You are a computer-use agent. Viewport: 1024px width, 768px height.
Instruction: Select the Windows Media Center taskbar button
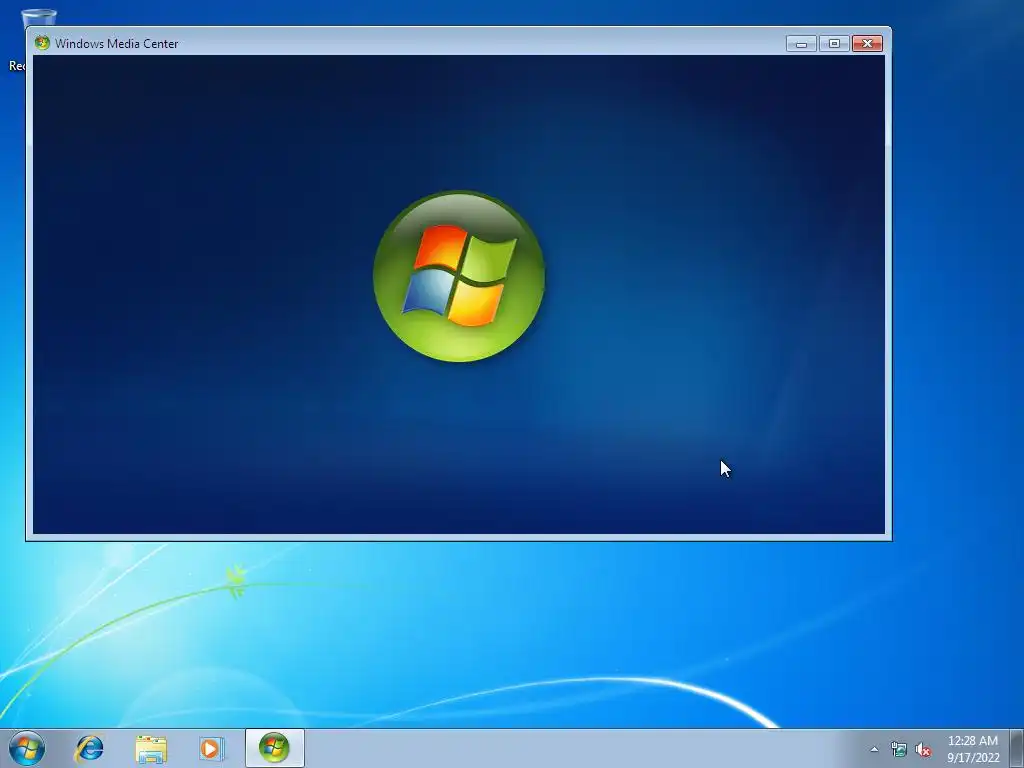[274, 748]
